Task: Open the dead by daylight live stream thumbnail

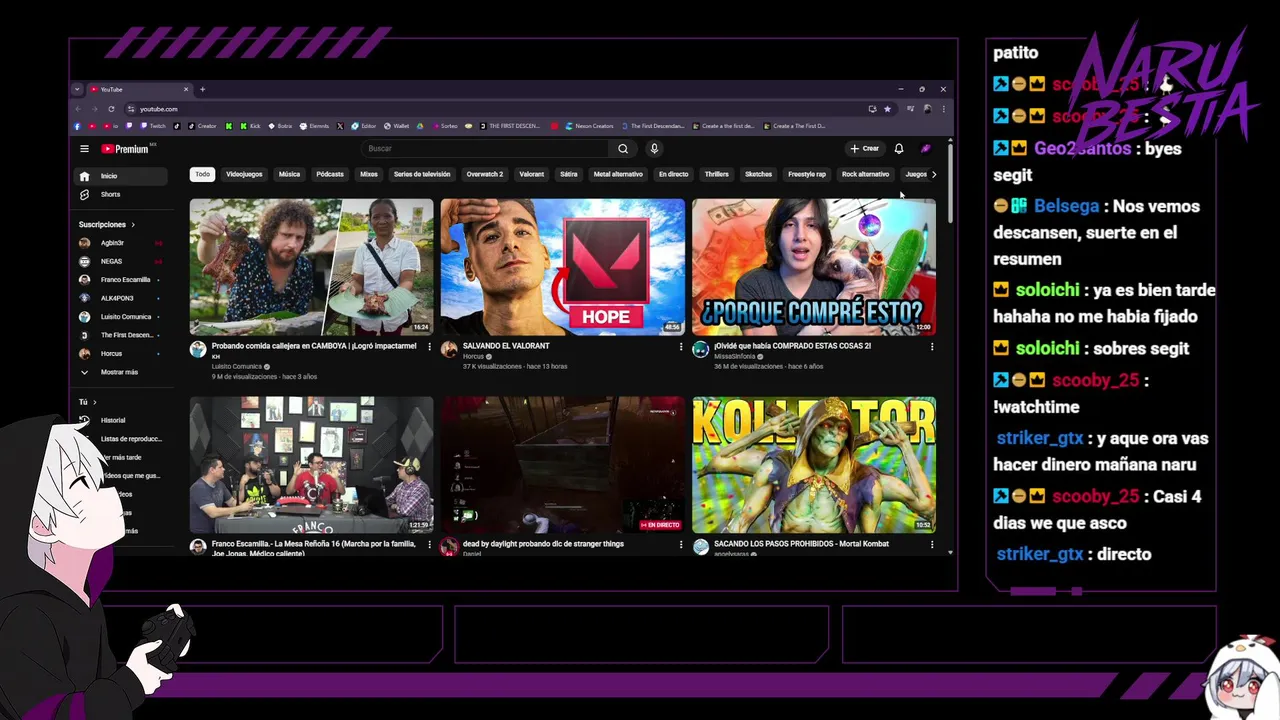Action: click(x=563, y=465)
